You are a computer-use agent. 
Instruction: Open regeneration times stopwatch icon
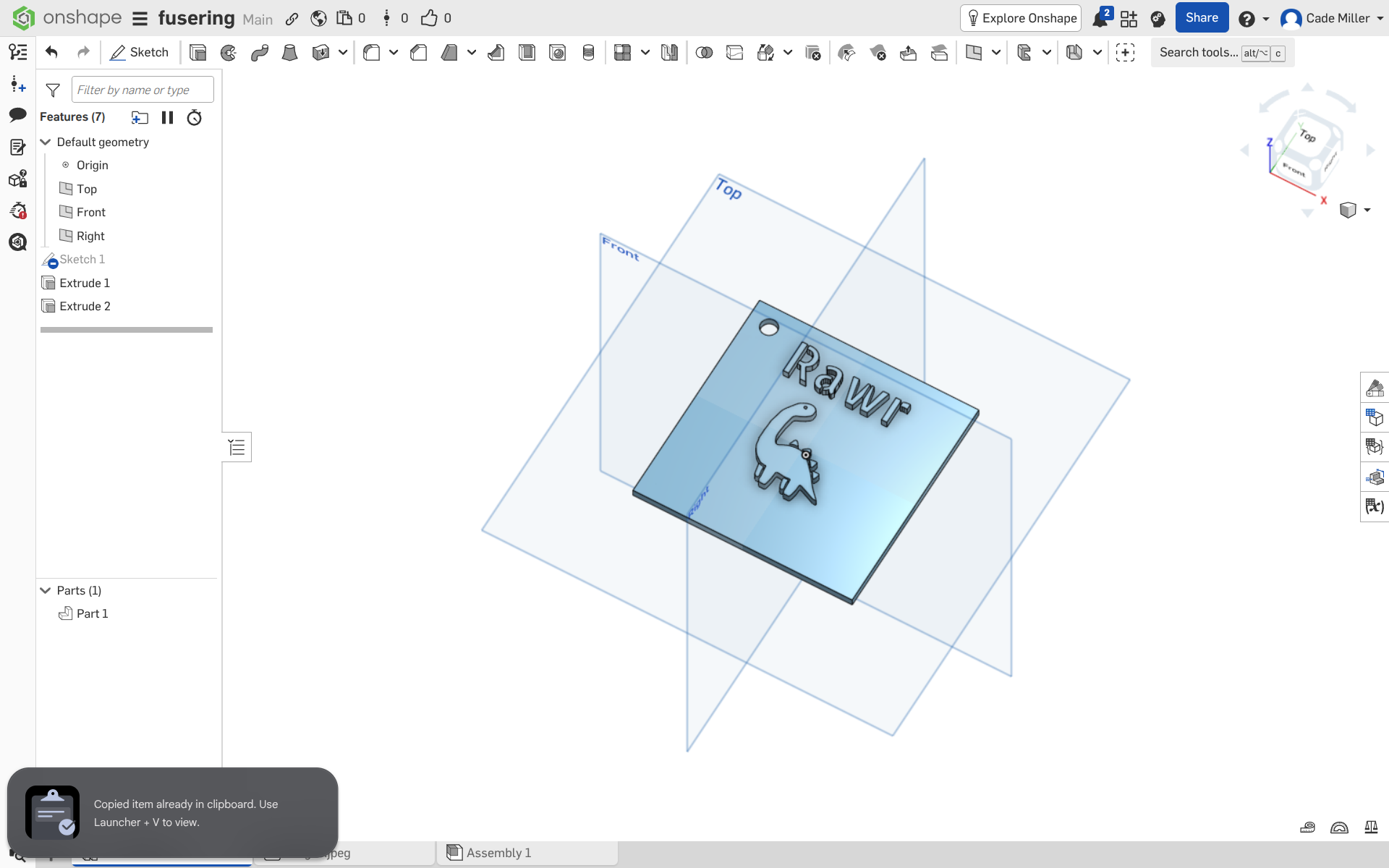(195, 117)
